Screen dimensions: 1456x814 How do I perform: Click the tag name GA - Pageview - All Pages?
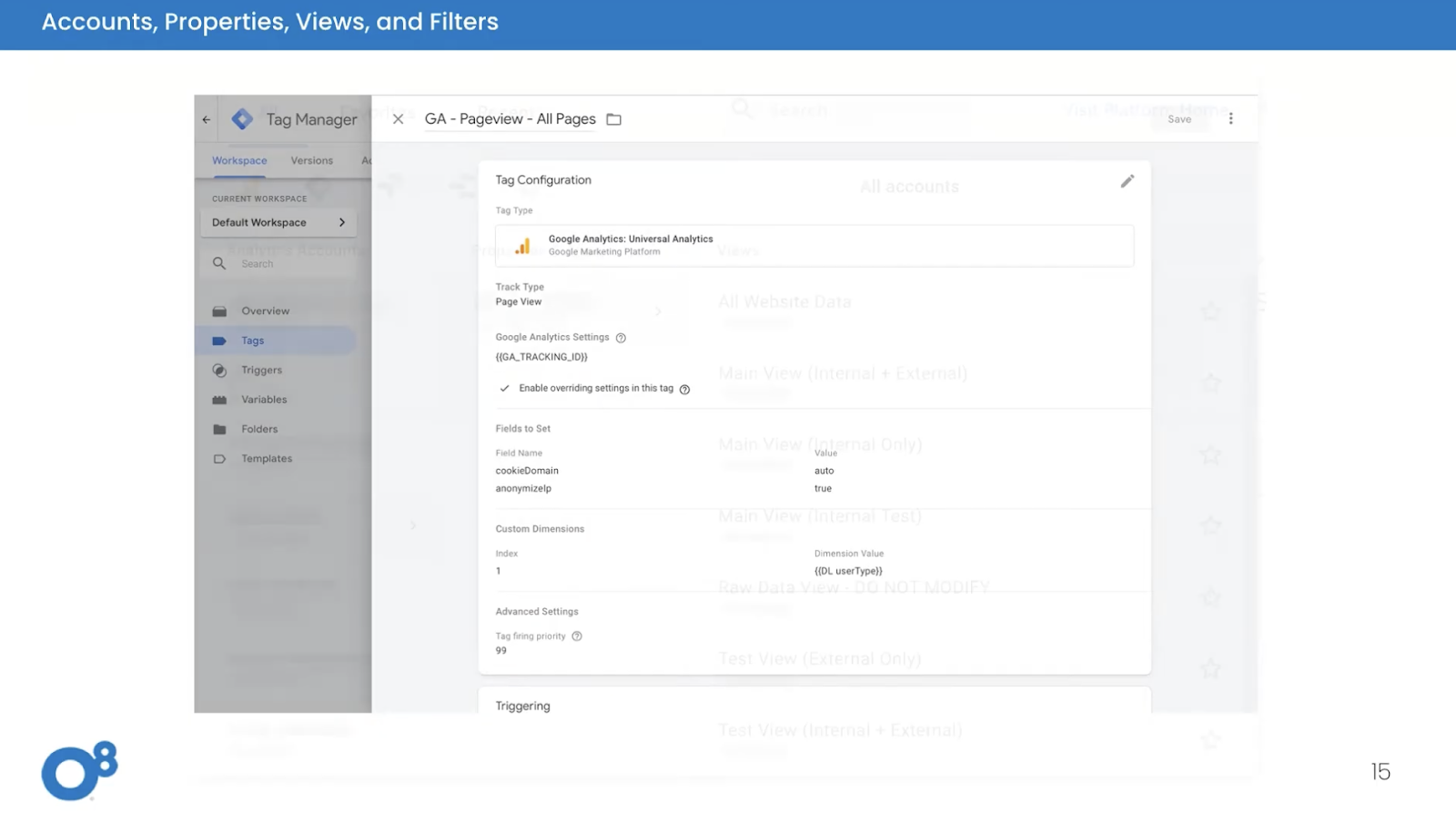click(x=510, y=119)
